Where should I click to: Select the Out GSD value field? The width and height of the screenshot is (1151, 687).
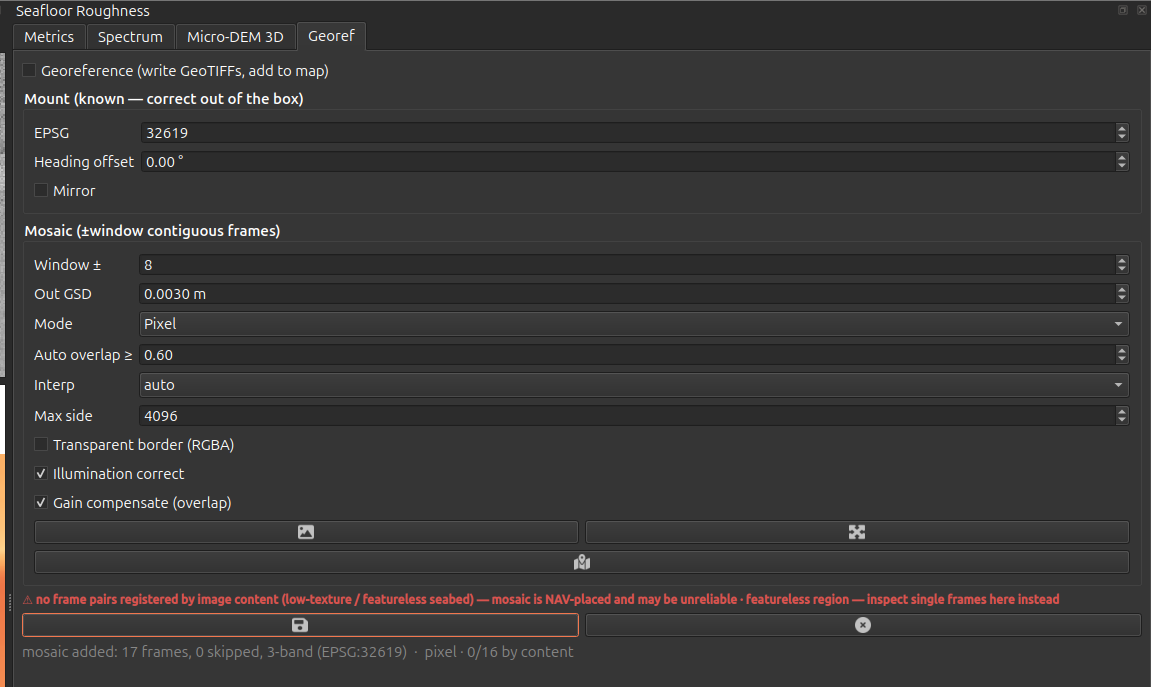pos(627,294)
